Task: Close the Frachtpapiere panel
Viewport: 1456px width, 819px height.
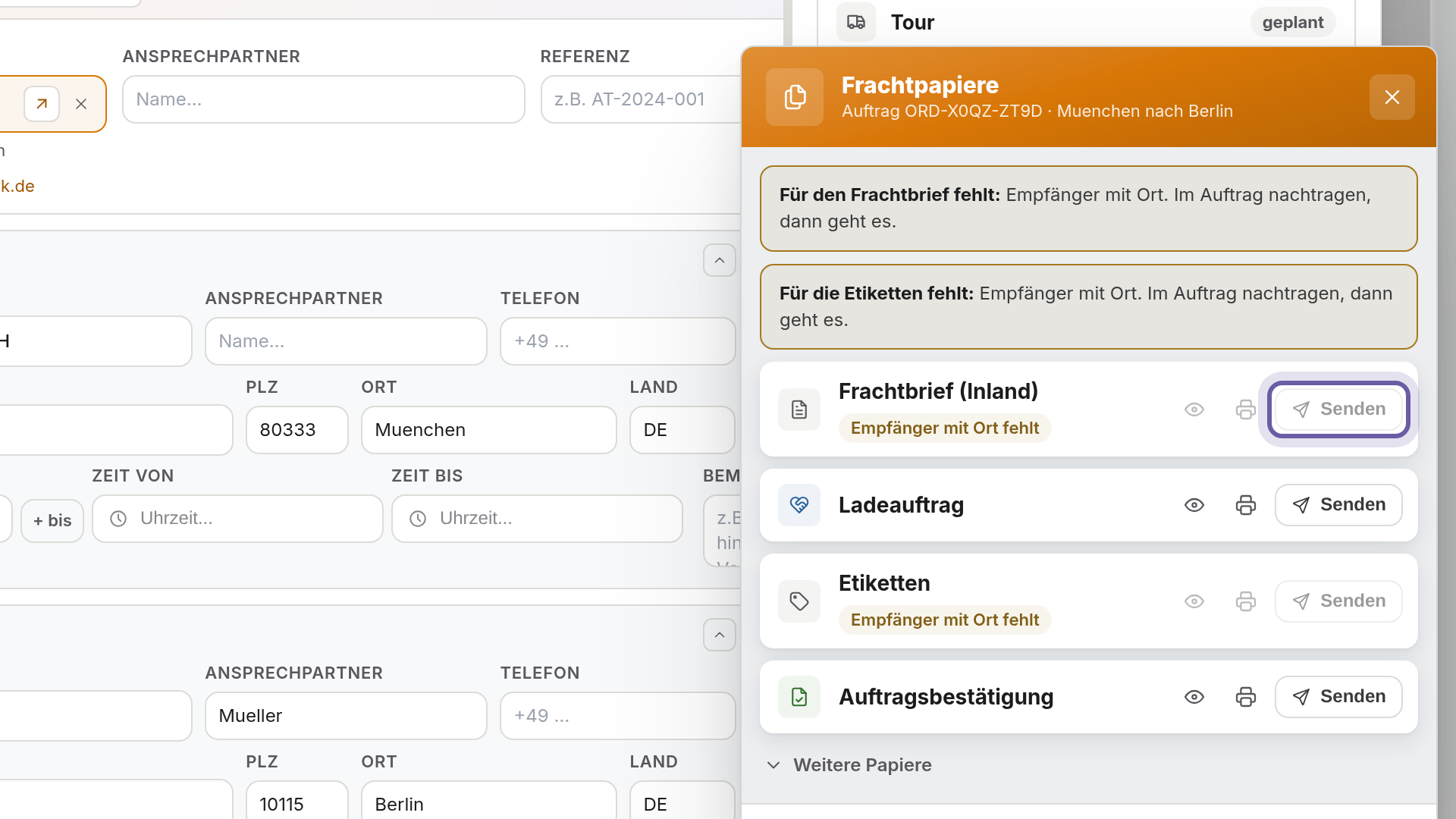Action: (1392, 97)
